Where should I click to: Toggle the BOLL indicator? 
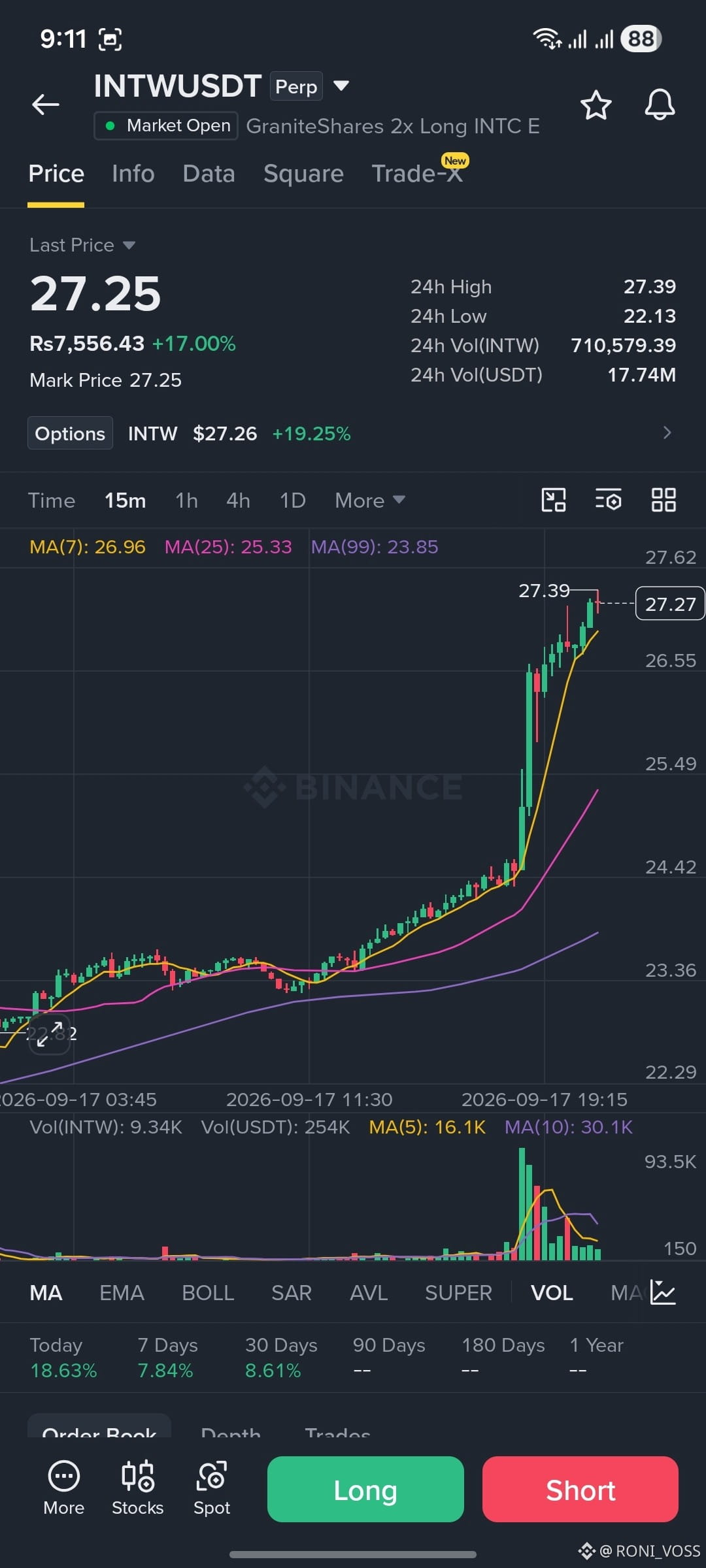208,1293
